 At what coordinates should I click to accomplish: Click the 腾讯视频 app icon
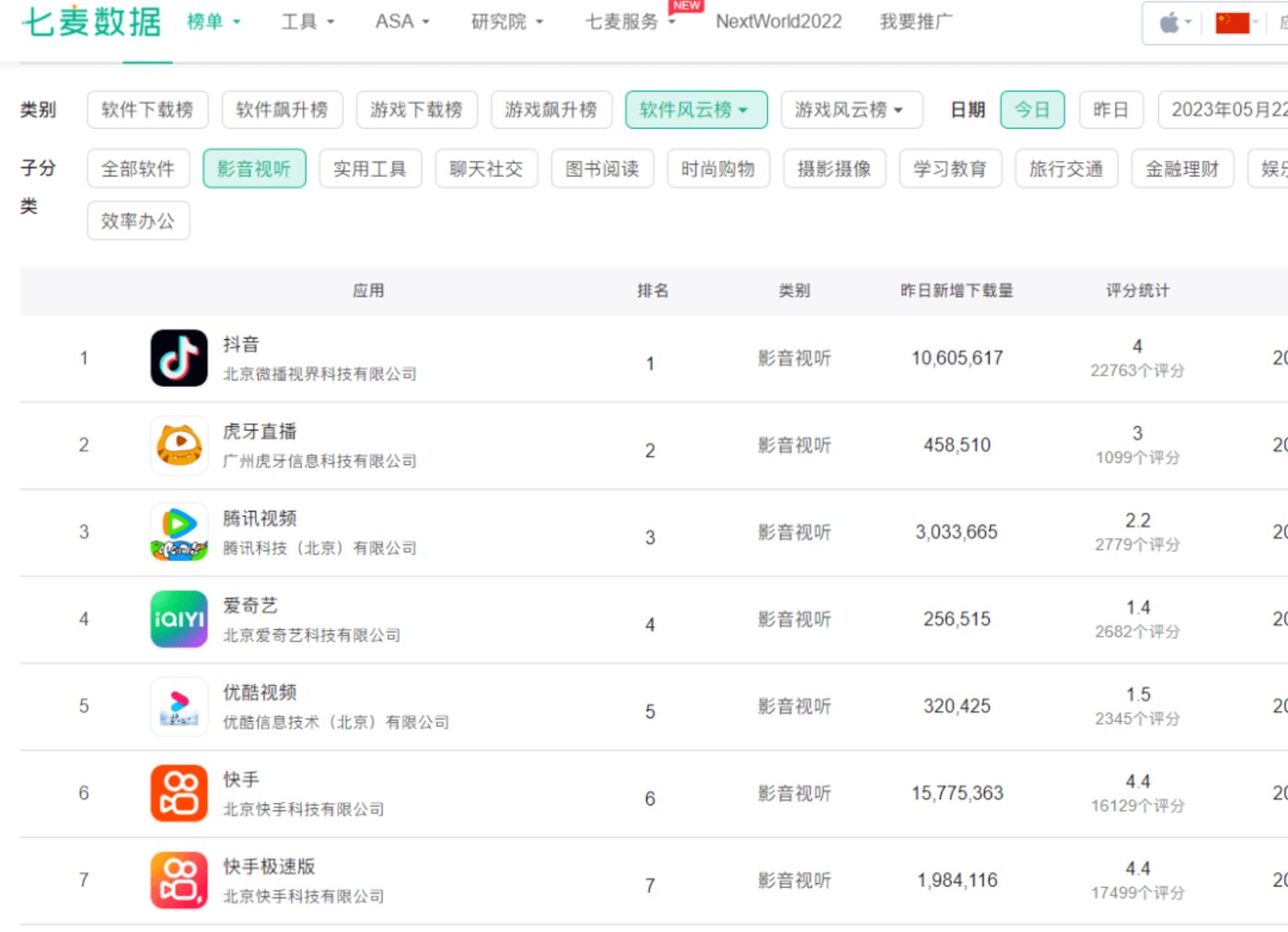[x=179, y=532]
